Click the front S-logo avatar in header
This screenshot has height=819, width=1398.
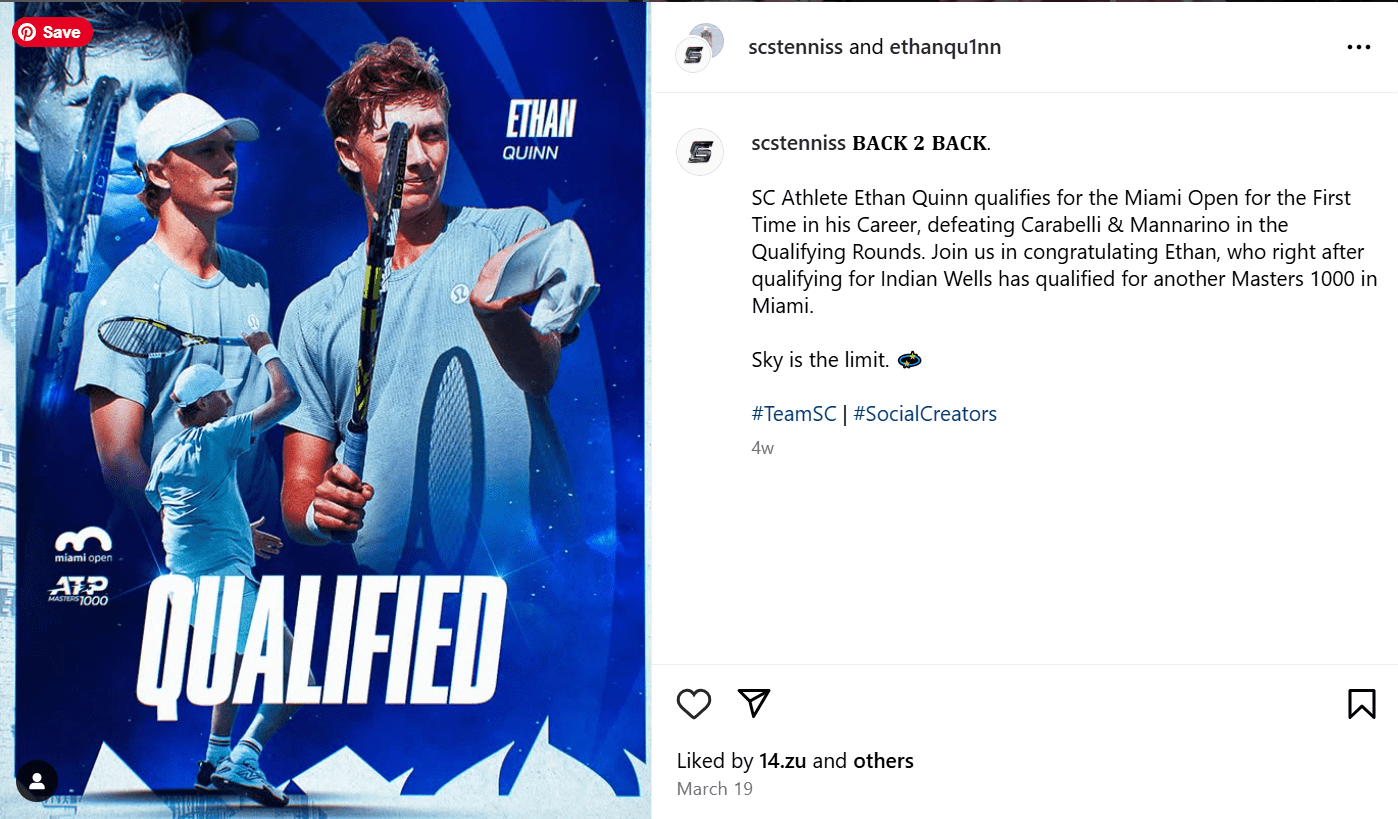[693, 56]
